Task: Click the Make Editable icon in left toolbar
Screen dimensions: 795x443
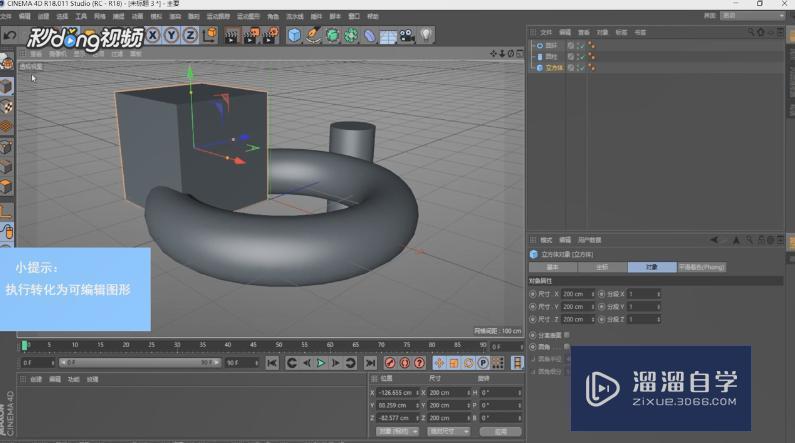Action: (x=7, y=63)
